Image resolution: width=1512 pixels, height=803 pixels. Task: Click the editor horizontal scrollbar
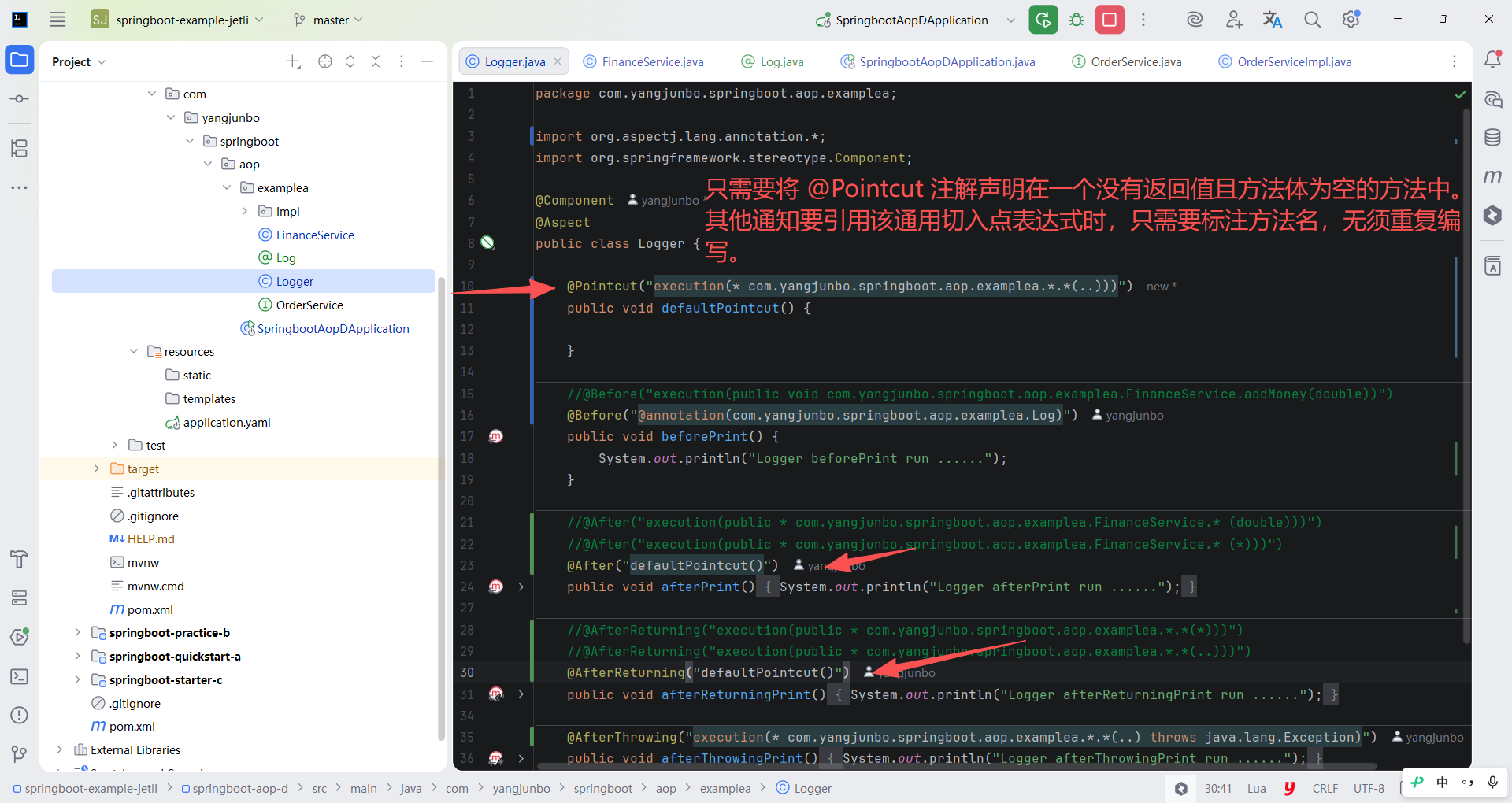click(x=957, y=766)
